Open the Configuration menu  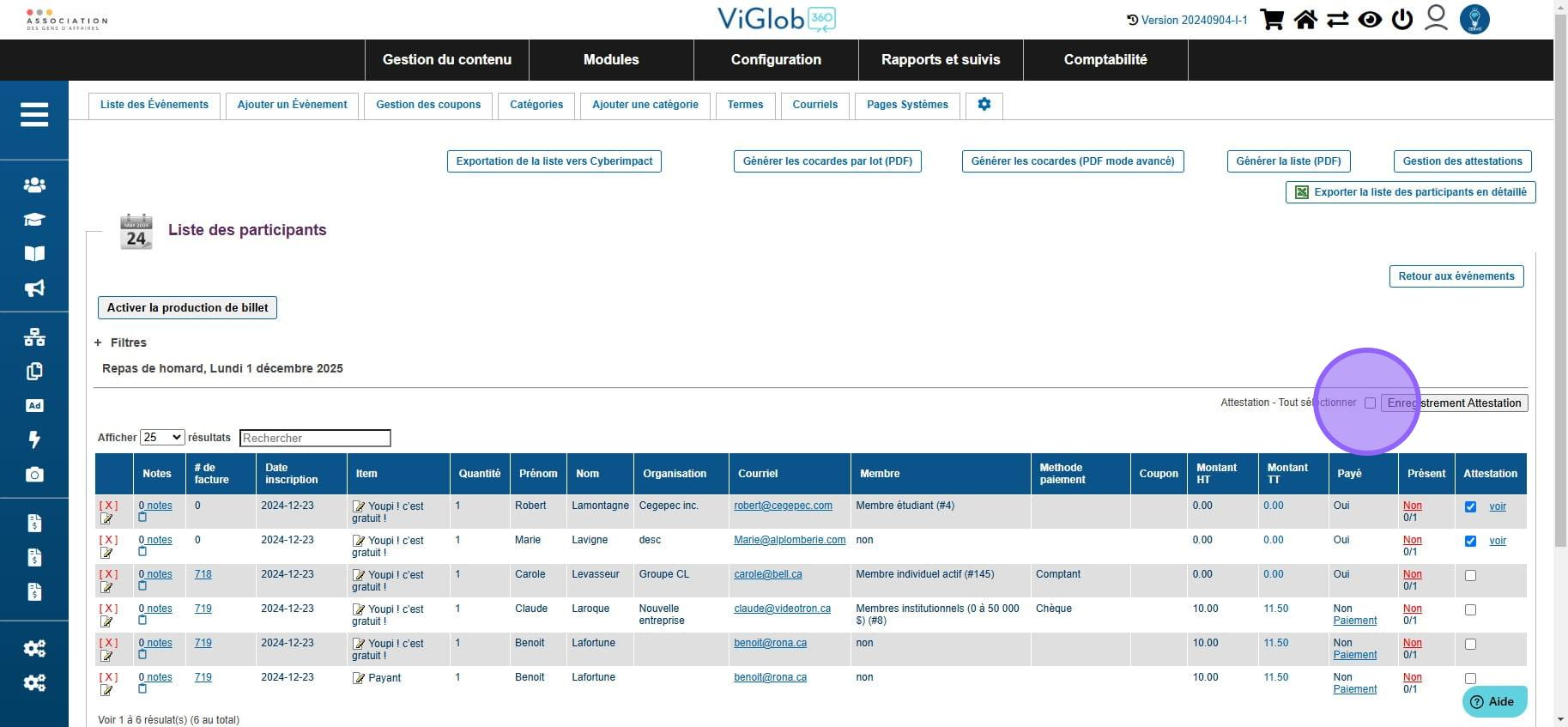[776, 59]
